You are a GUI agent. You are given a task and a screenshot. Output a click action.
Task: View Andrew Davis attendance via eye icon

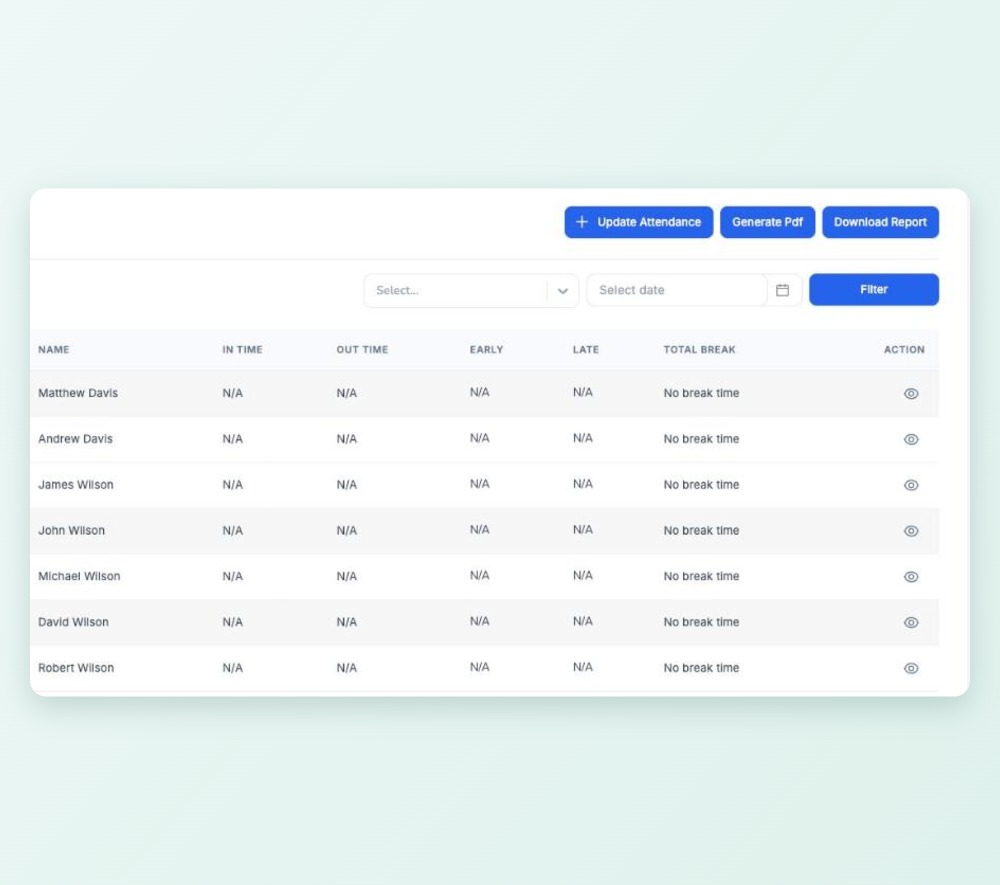click(911, 439)
